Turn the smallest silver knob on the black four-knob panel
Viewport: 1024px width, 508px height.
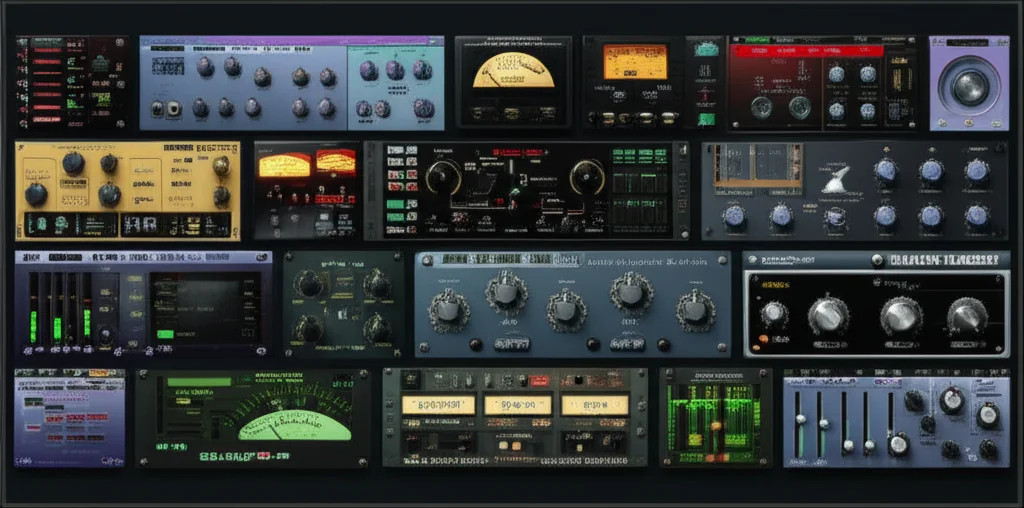pos(774,315)
